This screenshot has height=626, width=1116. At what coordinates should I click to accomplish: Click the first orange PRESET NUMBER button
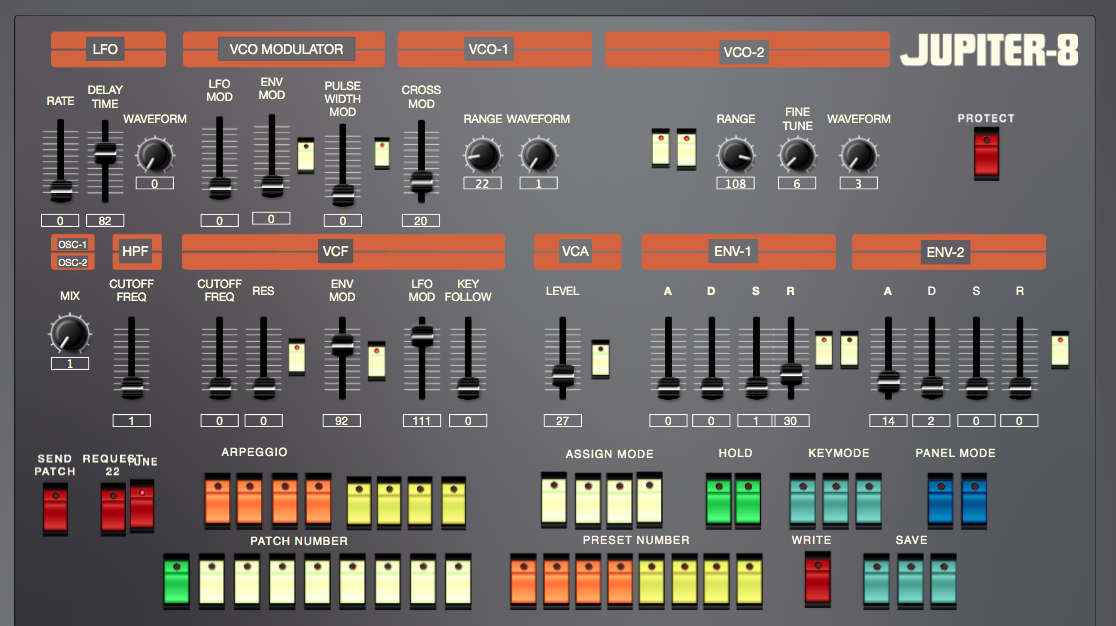click(523, 581)
